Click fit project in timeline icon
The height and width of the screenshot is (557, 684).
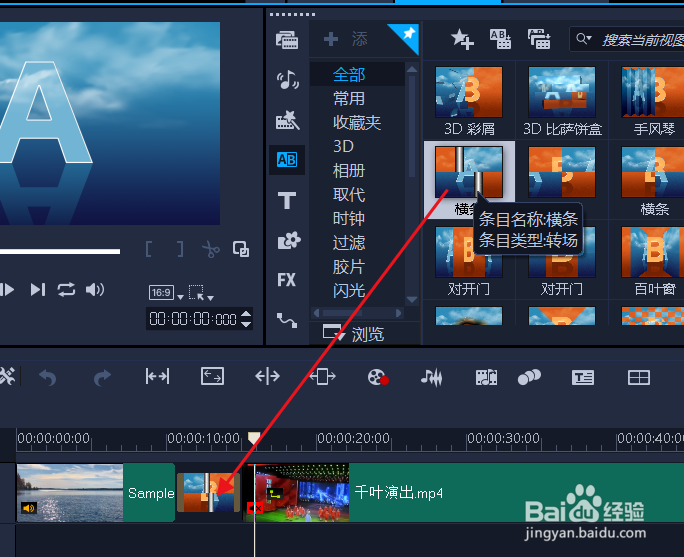[157, 376]
